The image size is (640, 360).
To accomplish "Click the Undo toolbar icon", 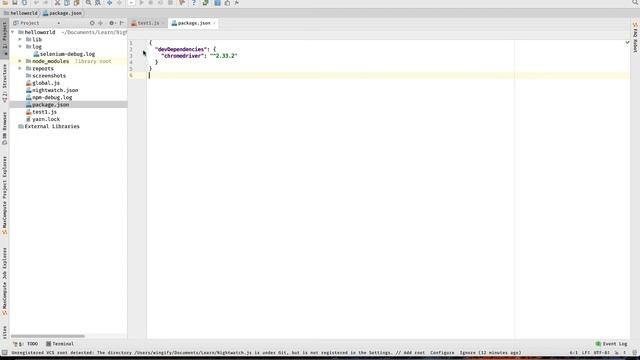I will tap(36, 2).
